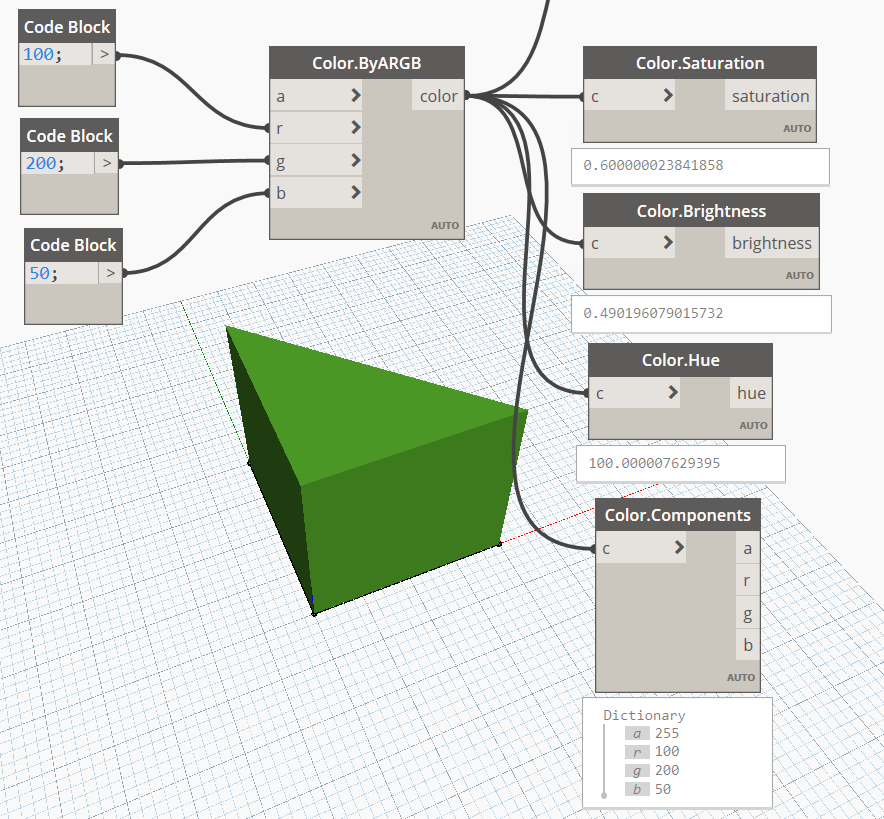Screen dimensions: 884x819
Task: Click the value 255 for key a
Action: tap(667, 733)
